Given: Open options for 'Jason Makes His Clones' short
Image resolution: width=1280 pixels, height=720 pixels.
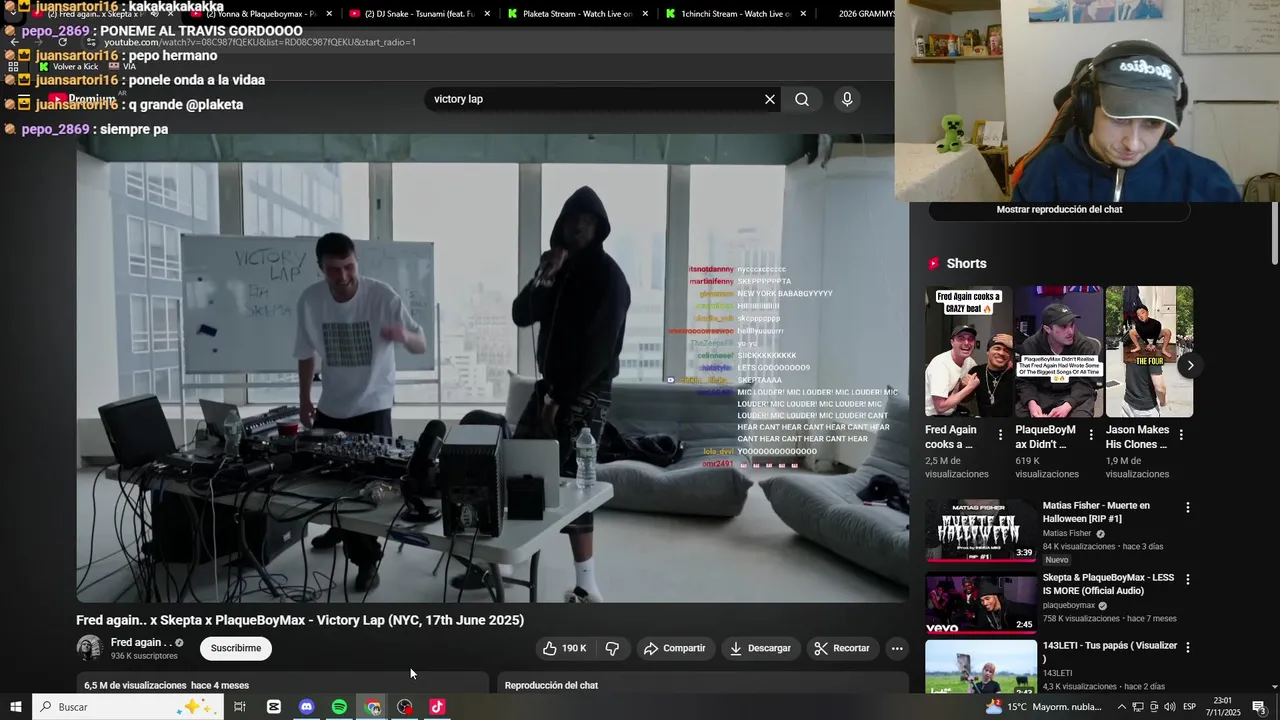Looking at the screenshot, I should click(1181, 435).
